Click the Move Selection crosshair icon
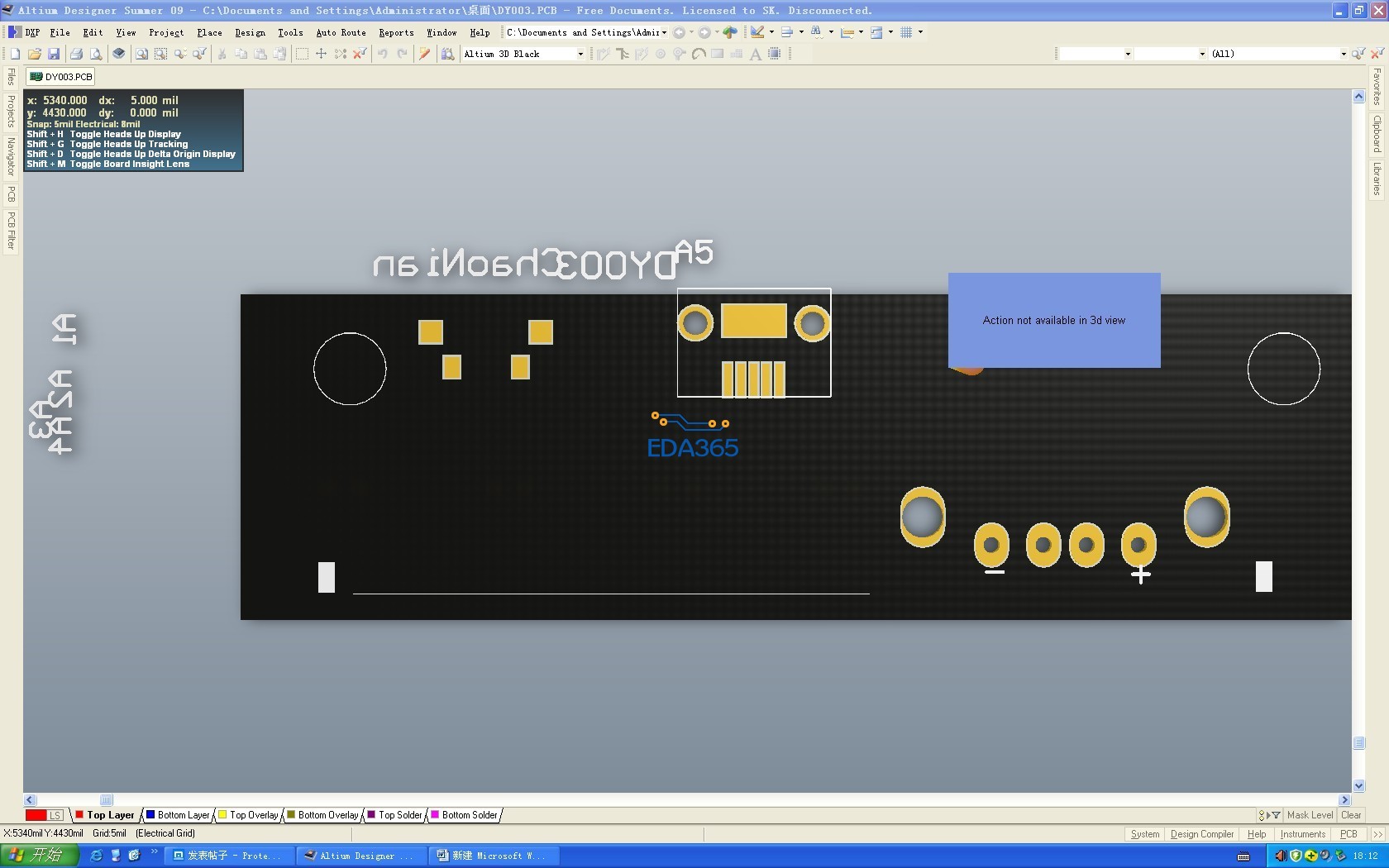 [321, 54]
